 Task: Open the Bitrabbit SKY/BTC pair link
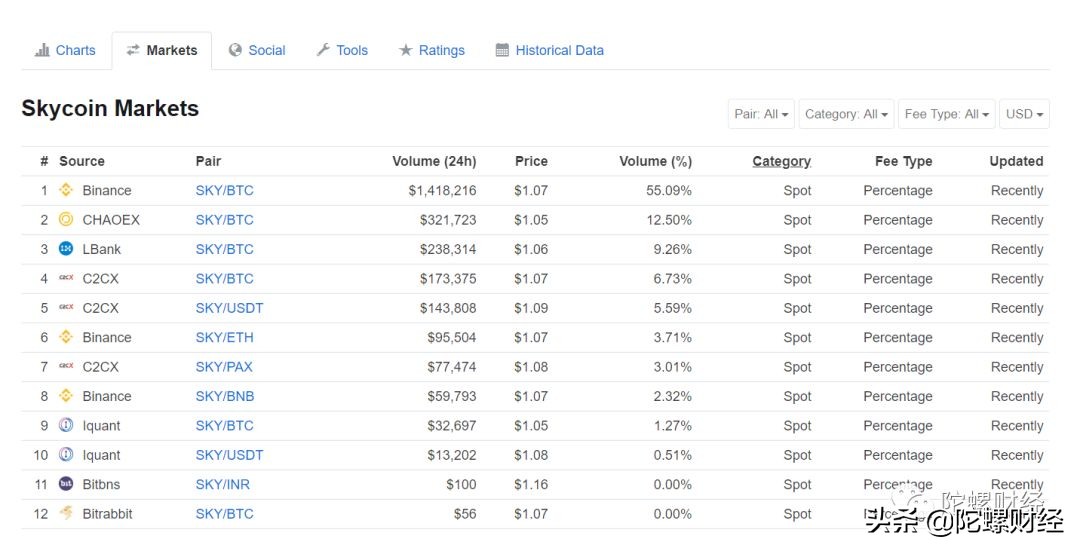[x=225, y=514]
